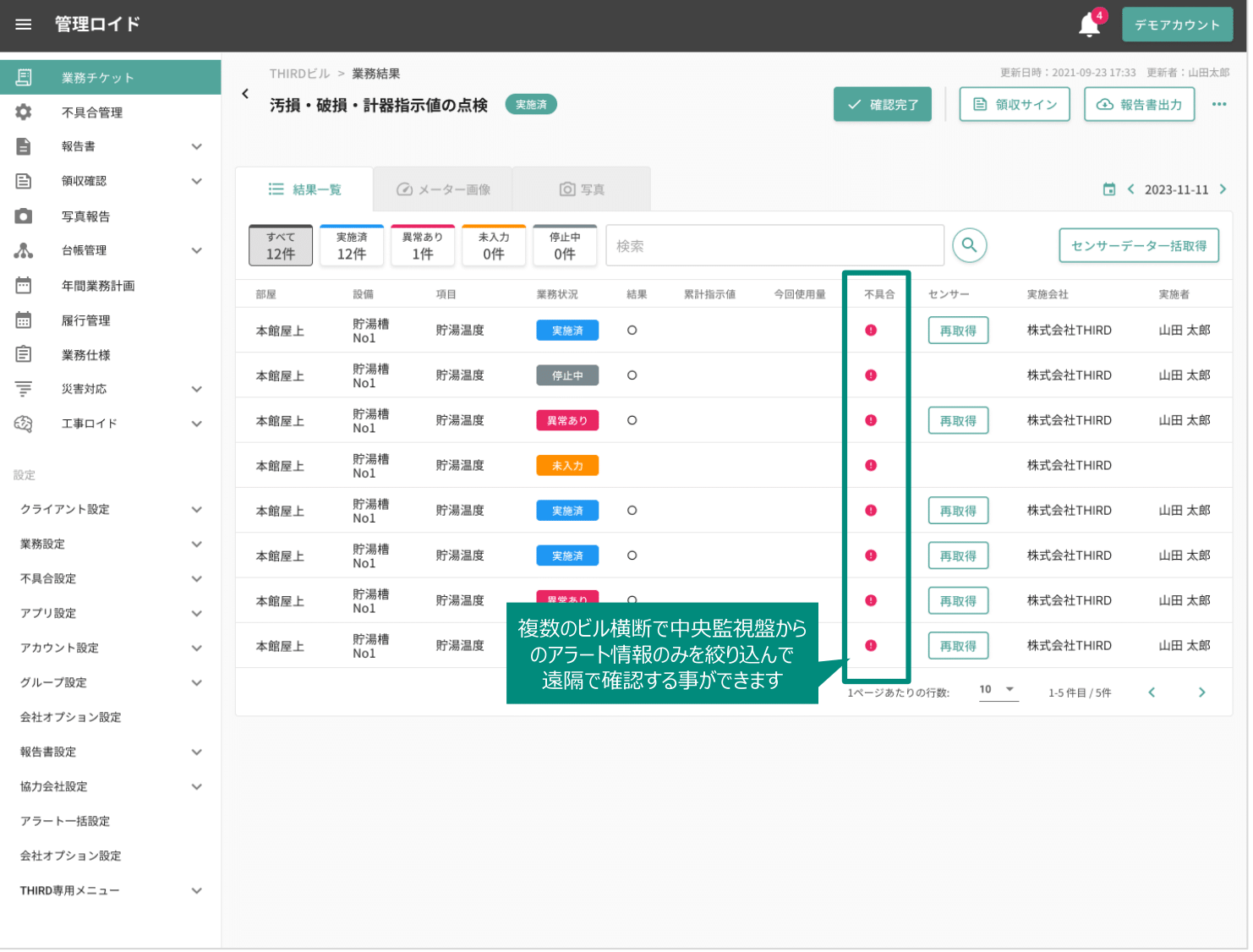Image resolution: width=1253 pixels, height=952 pixels.
Task: Expand THIRD専用メニュー section
Action: (x=197, y=890)
